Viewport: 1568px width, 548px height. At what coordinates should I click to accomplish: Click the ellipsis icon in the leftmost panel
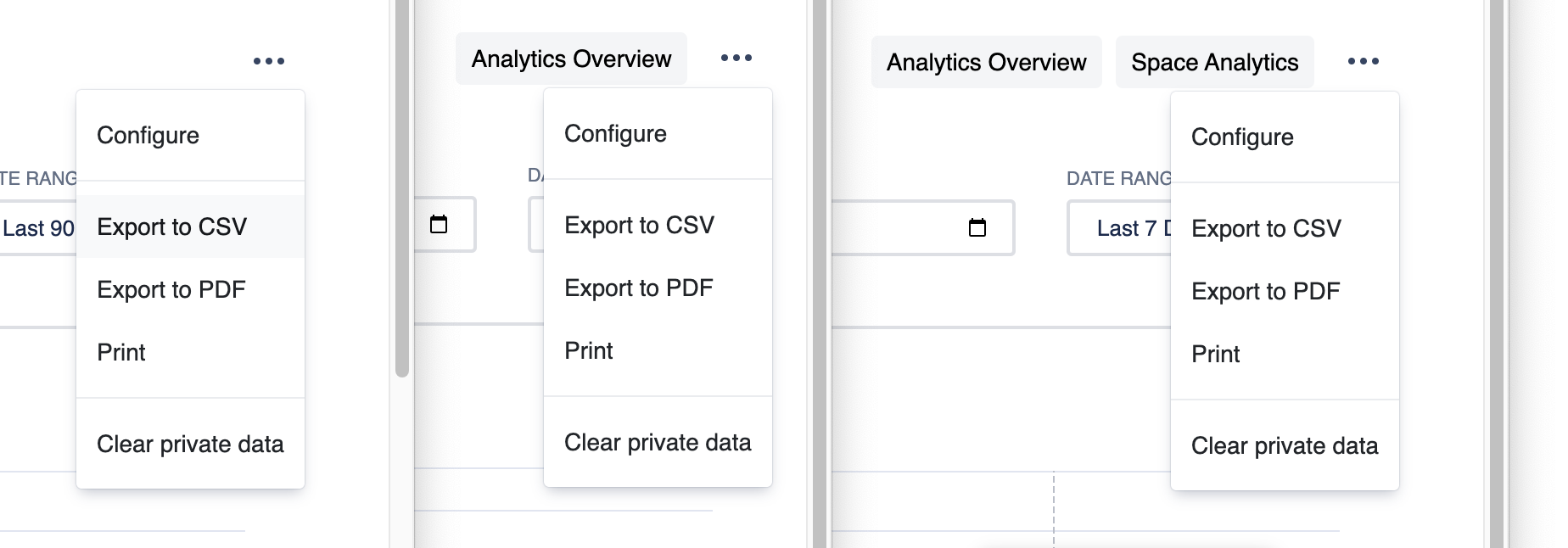269,61
